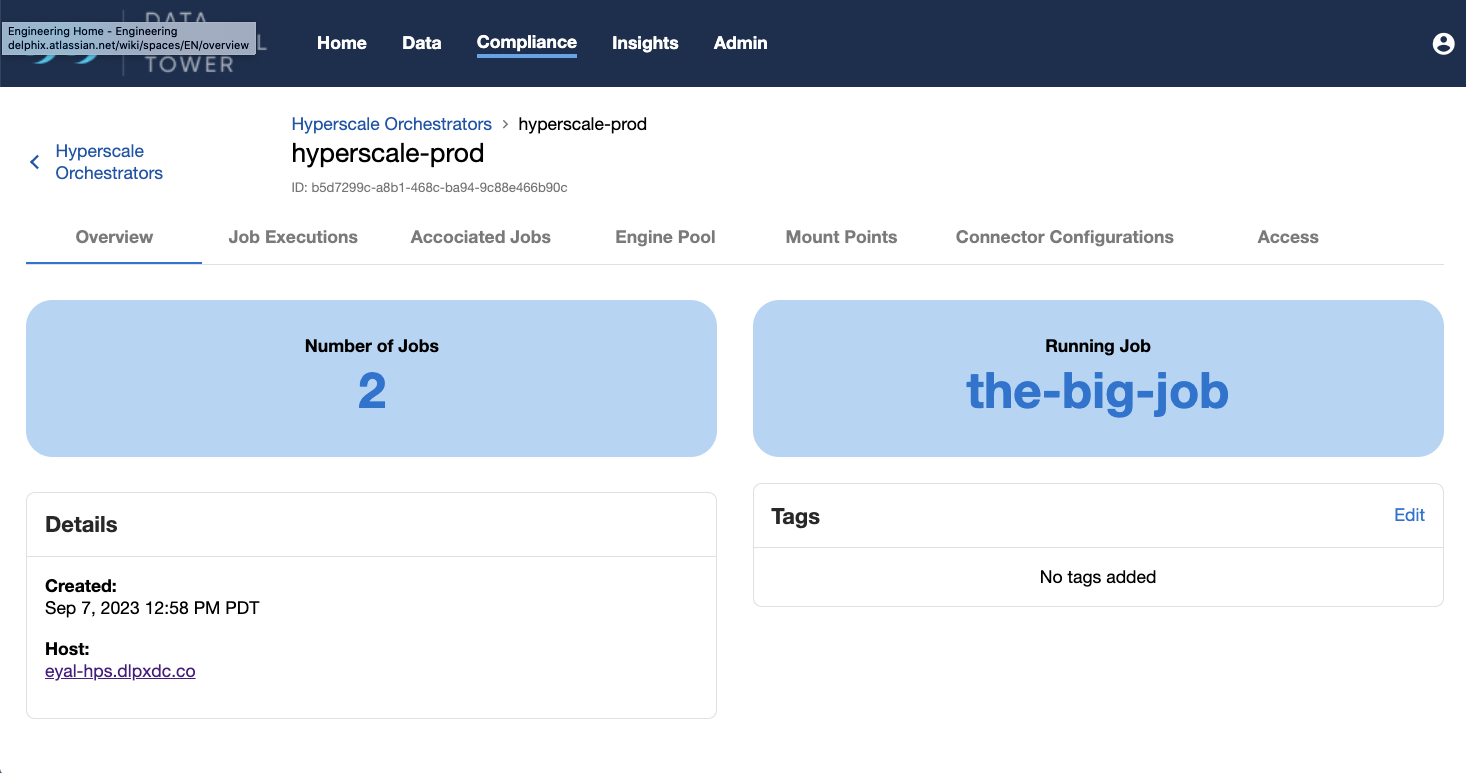This screenshot has height=773, width=1466.
Task: Open the running job the-big-job
Action: [x=1097, y=392]
